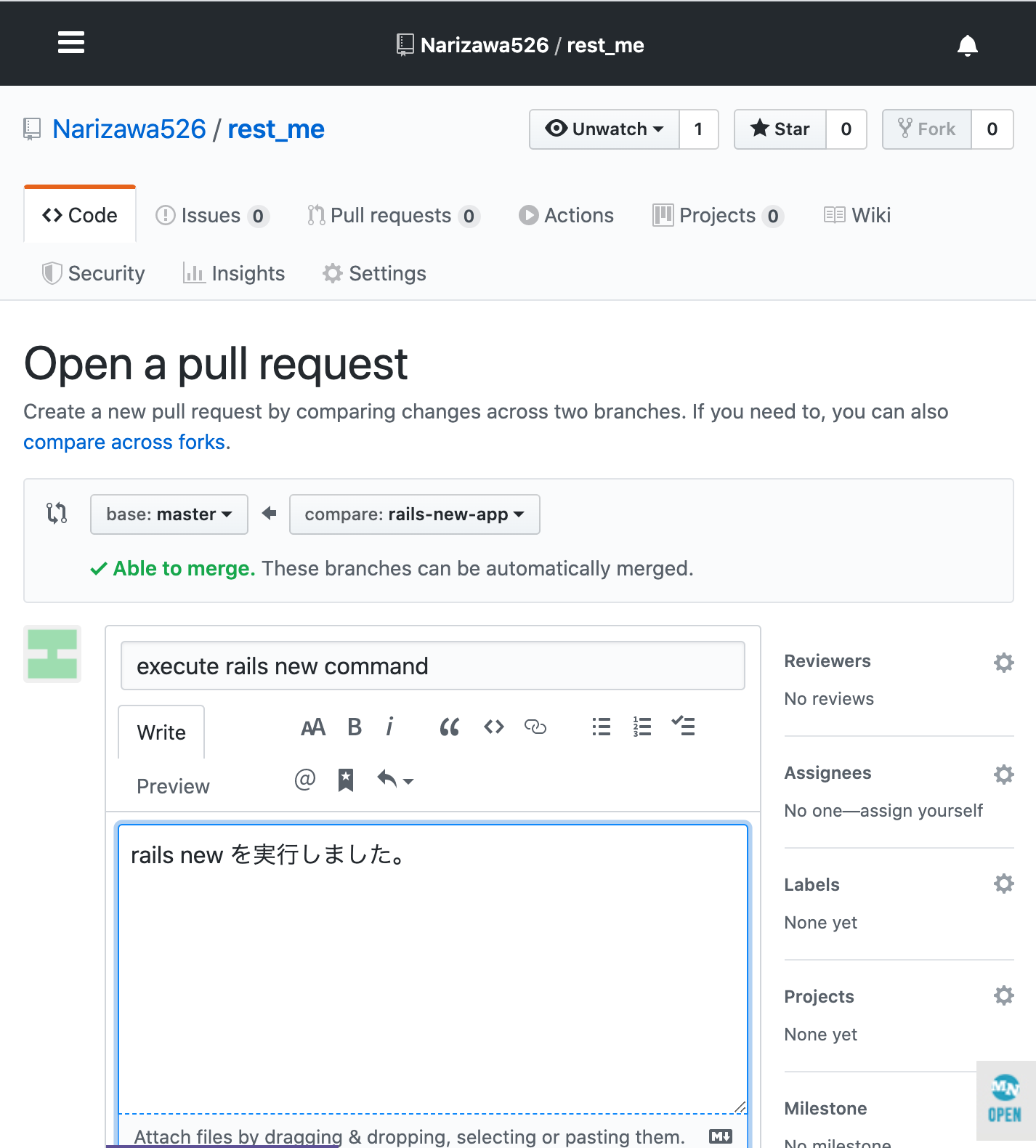Insert a bulleted list
Viewport: 1036px width, 1148px height.
pyautogui.click(x=602, y=727)
